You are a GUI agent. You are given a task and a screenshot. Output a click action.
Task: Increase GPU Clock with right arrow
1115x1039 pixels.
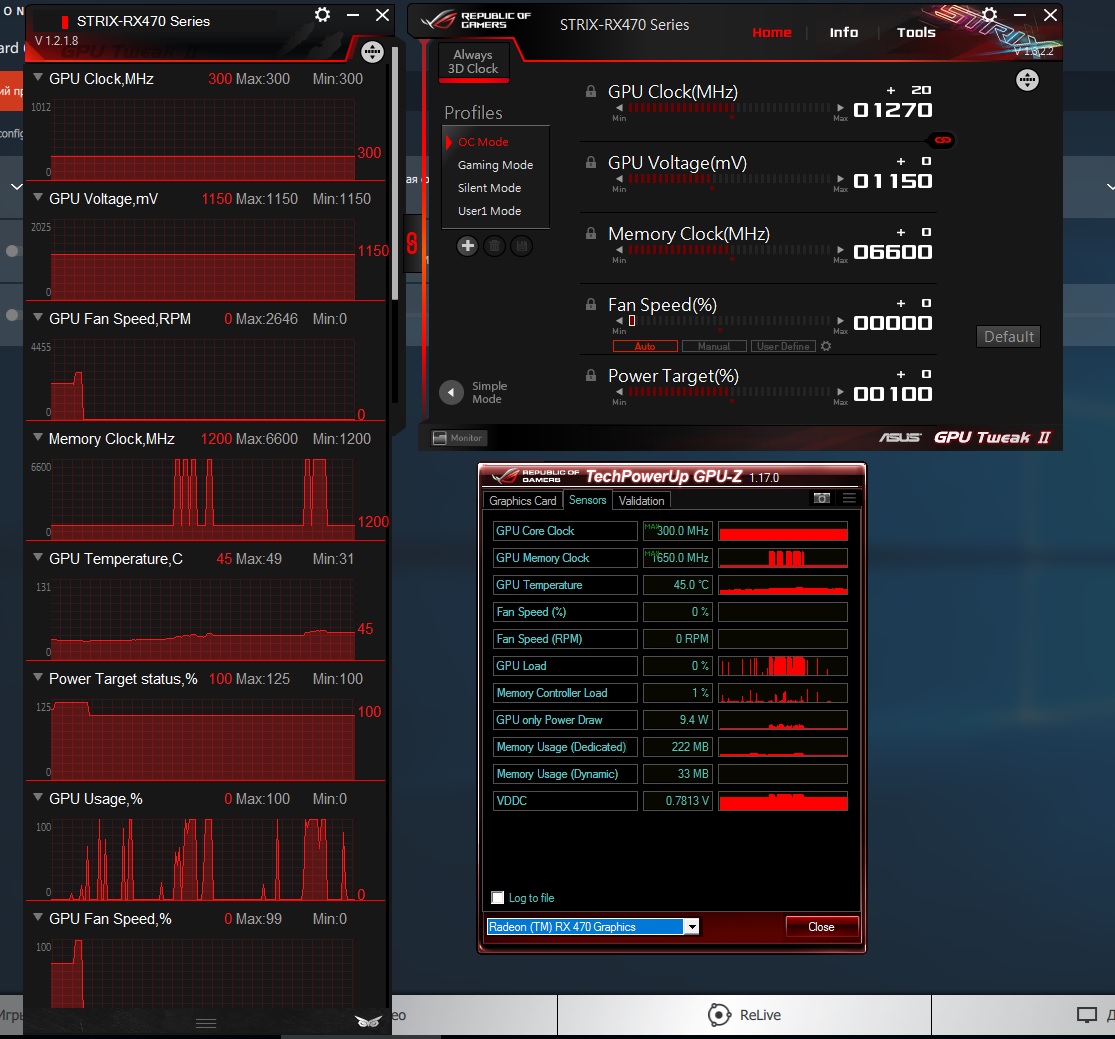(841, 108)
